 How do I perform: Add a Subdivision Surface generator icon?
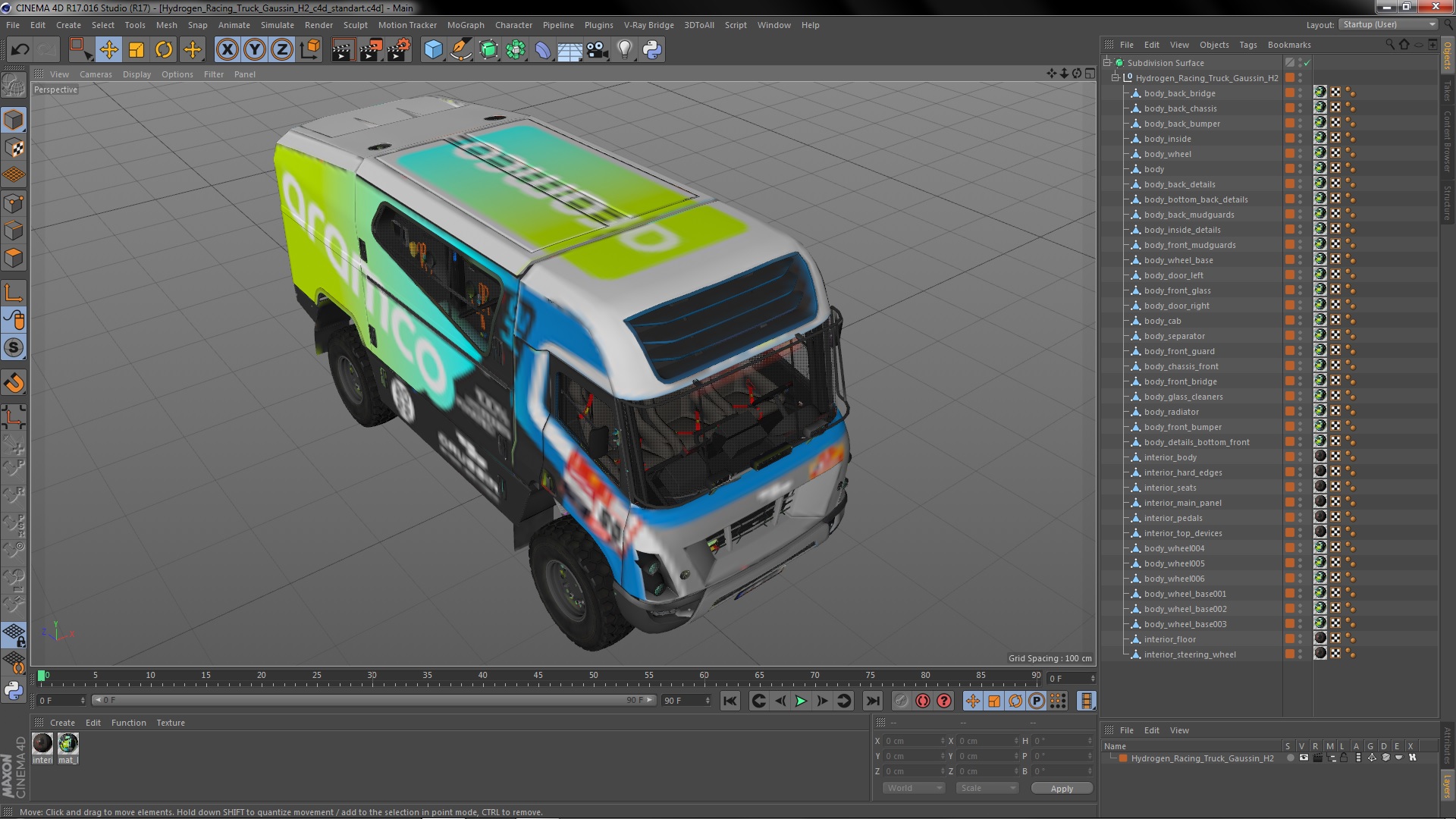[488, 50]
